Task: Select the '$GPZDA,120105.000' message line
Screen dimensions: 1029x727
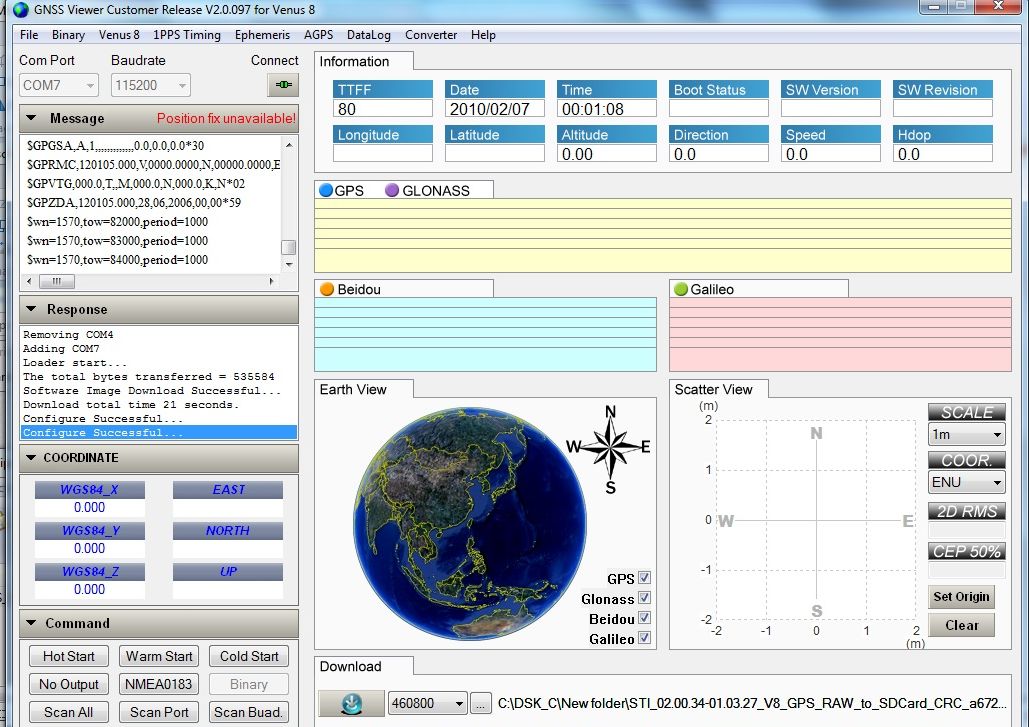Action: click(x=134, y=203)
